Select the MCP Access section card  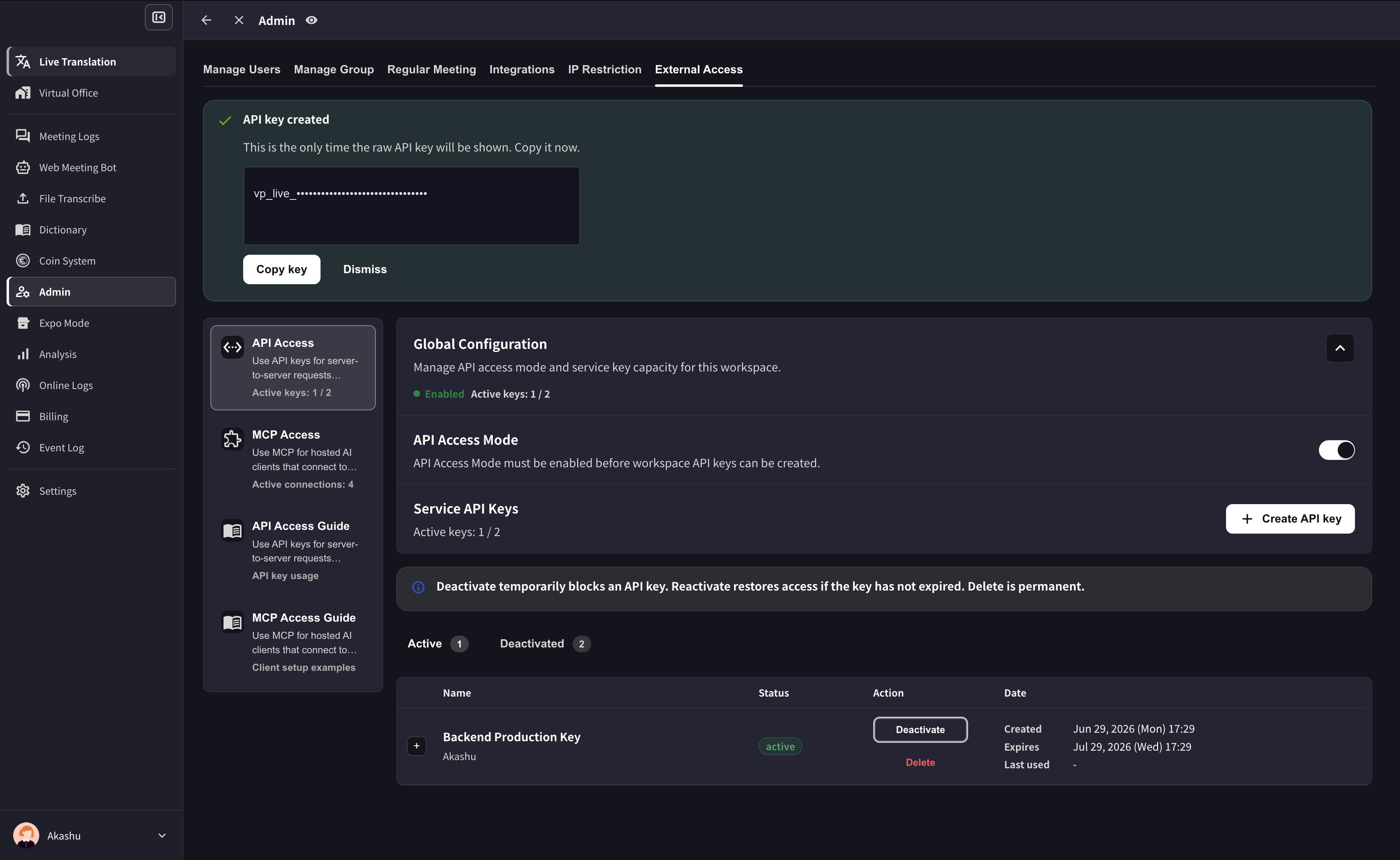[293, 459]
